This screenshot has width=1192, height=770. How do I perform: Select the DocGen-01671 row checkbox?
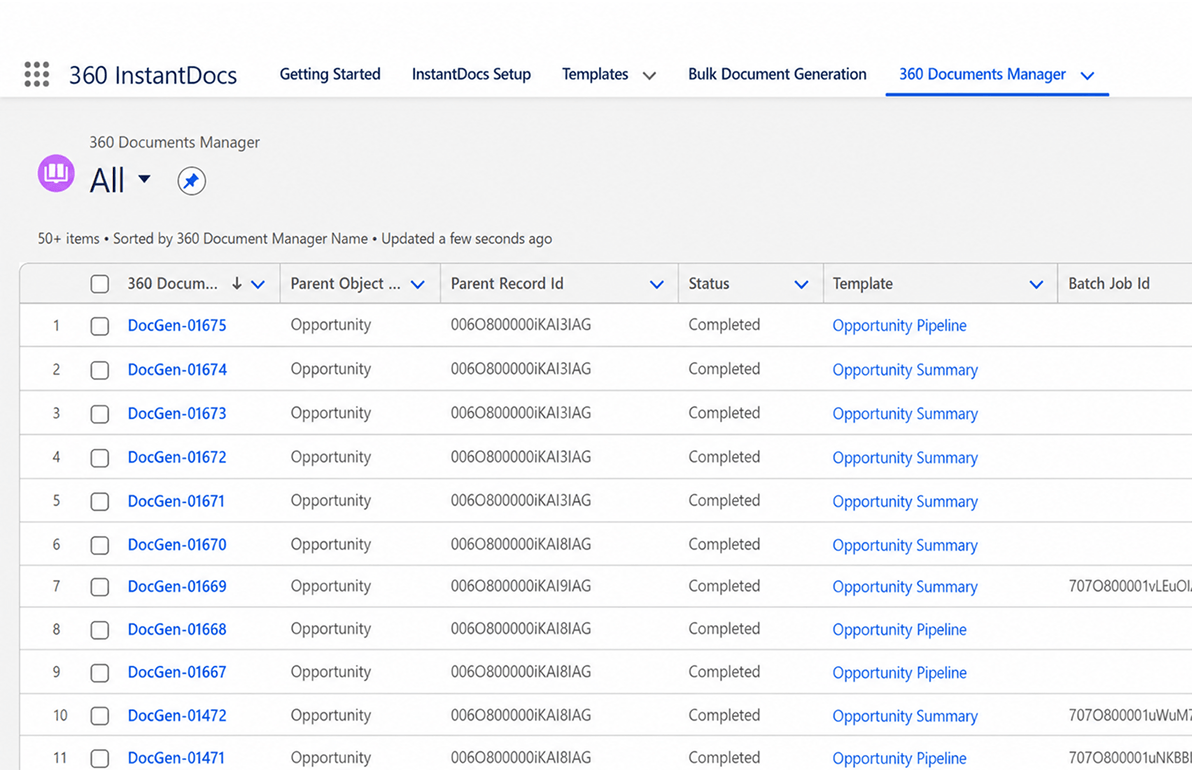pyautogui.click(x=100, y=502)
